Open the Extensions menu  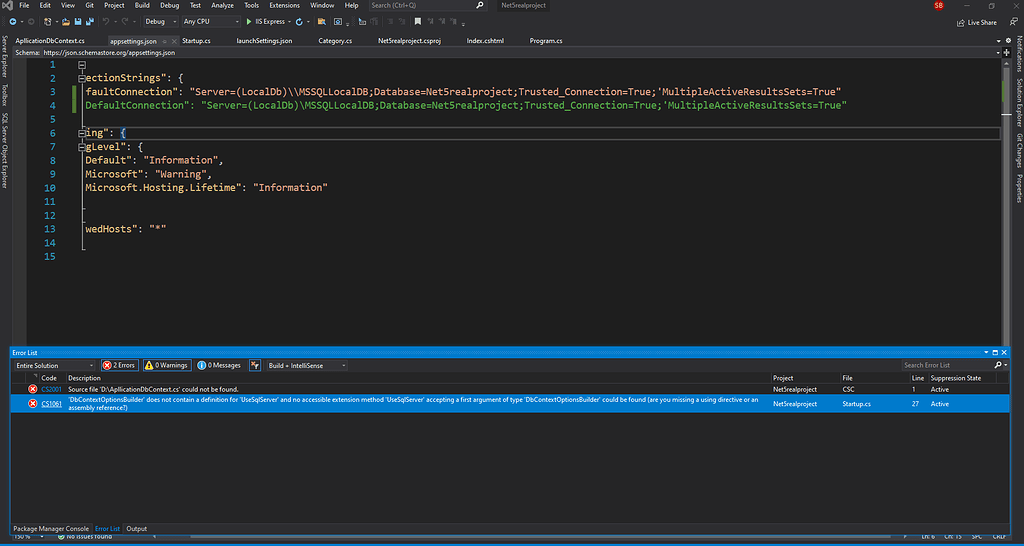tap(284, 6)
